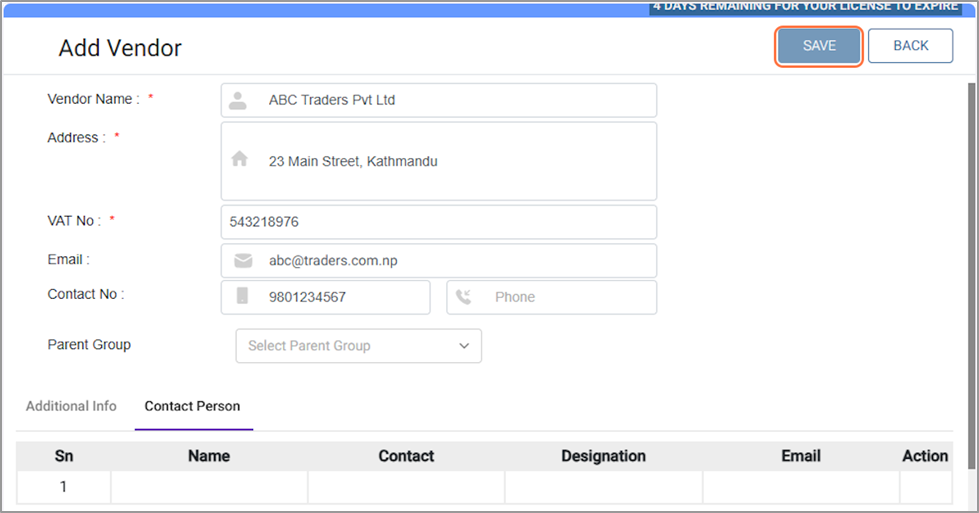Select the Contact Person tab
The height and width of the screenshot is (513, 979).
tap(192, 406)
